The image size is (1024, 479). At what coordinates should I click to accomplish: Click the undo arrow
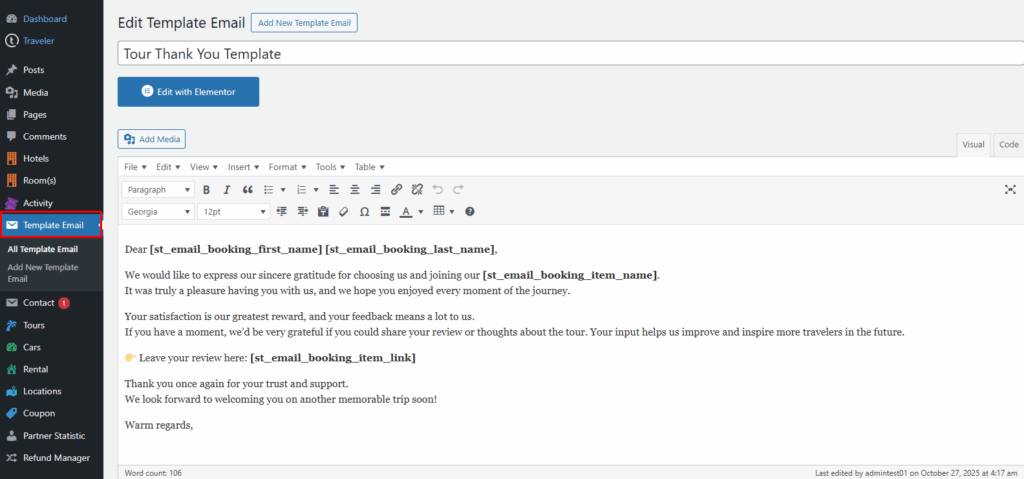(x=438, y=189)
